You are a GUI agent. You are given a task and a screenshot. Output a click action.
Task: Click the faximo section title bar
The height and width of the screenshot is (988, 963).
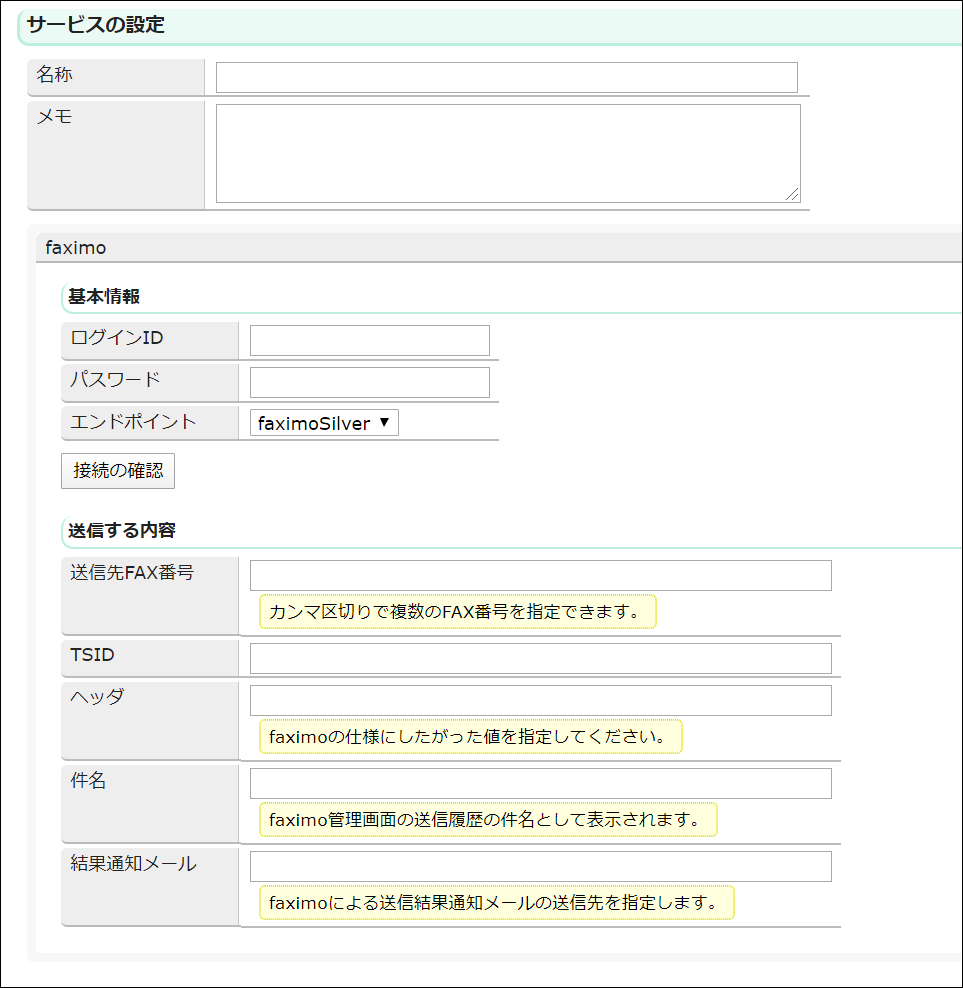(x=76, y=247)
